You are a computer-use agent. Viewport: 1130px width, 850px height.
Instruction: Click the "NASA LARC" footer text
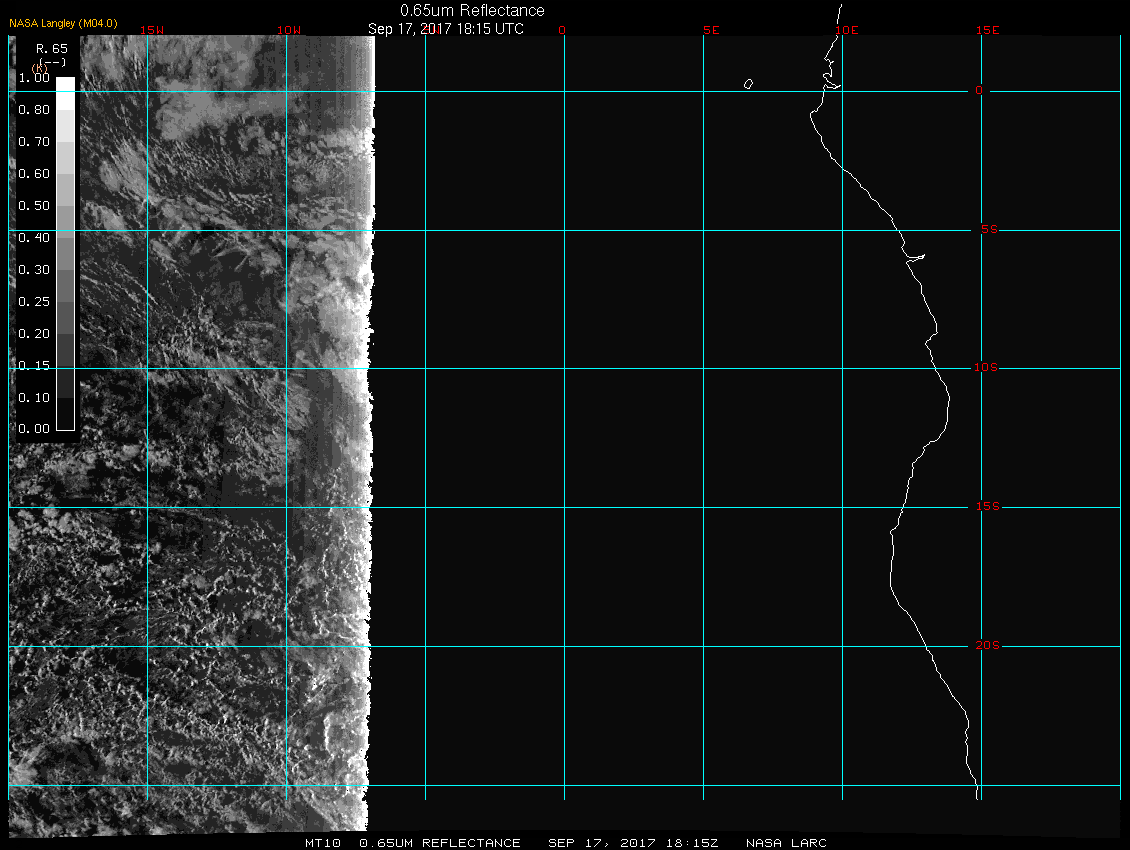tap(786, 843)
